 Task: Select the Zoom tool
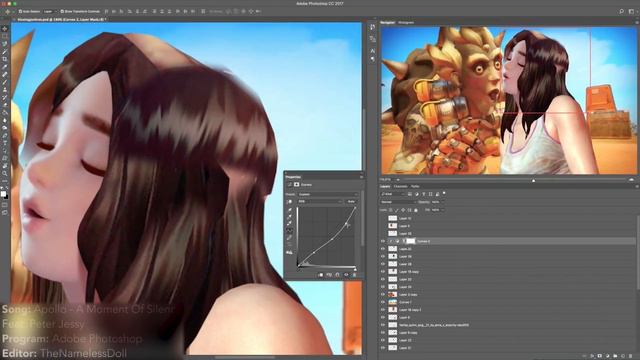click(5, 174)
